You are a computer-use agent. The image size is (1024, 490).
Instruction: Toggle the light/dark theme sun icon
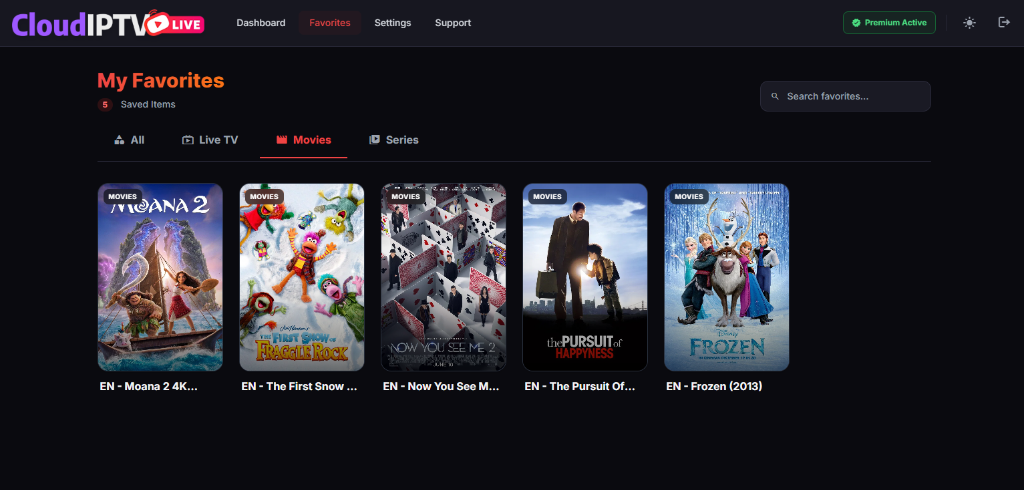(969, 23)
